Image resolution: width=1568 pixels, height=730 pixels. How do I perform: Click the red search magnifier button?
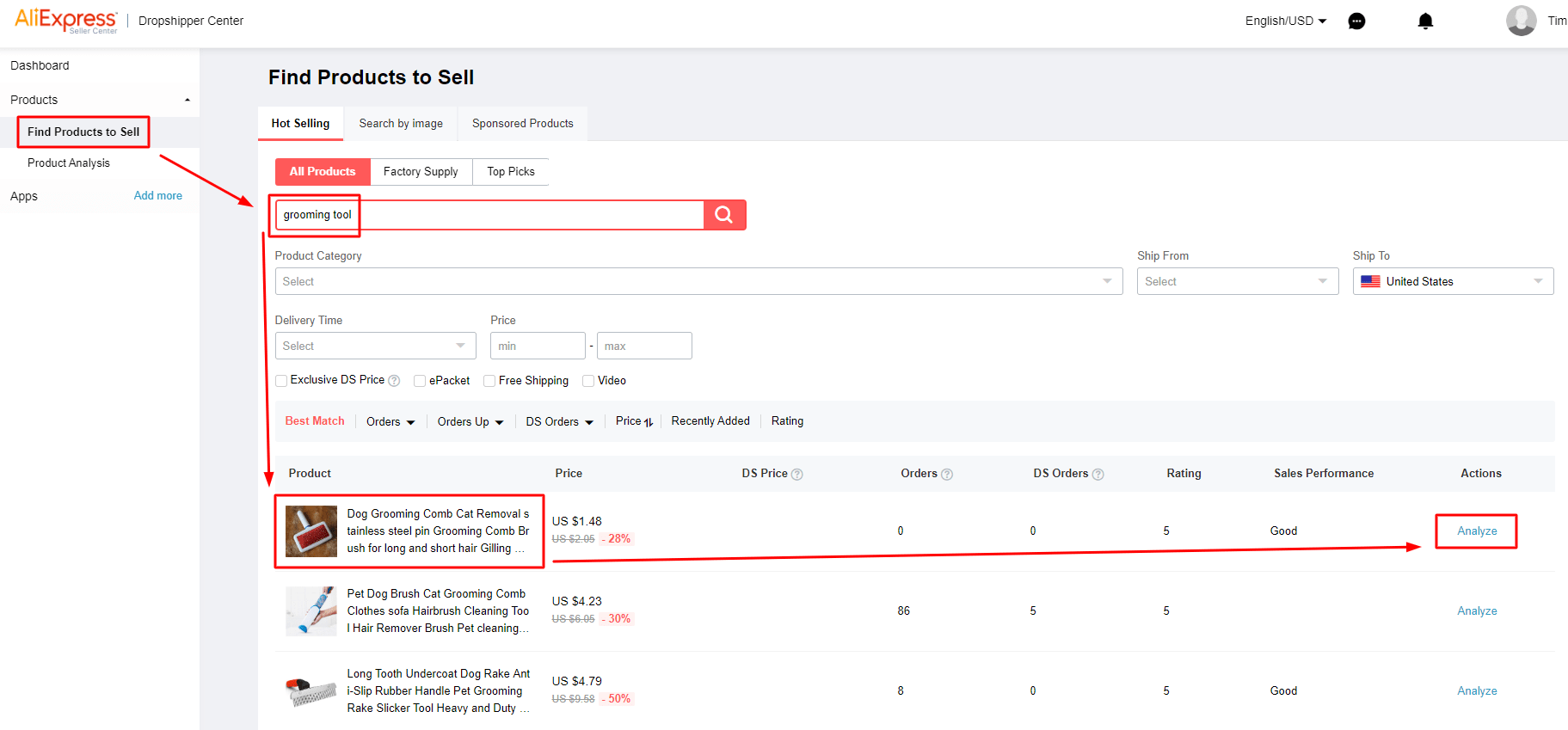tap(724, 215)
